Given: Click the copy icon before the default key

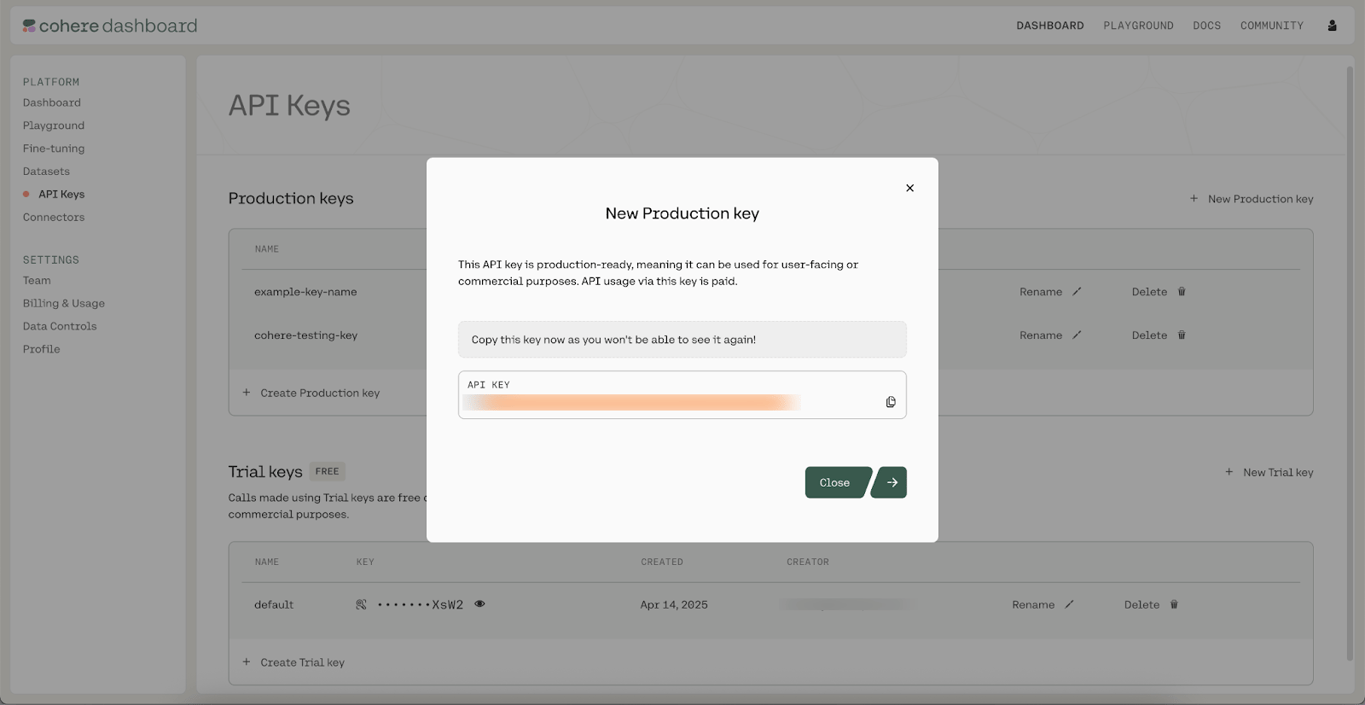Looking at the screenshot, I should point(361,604).
